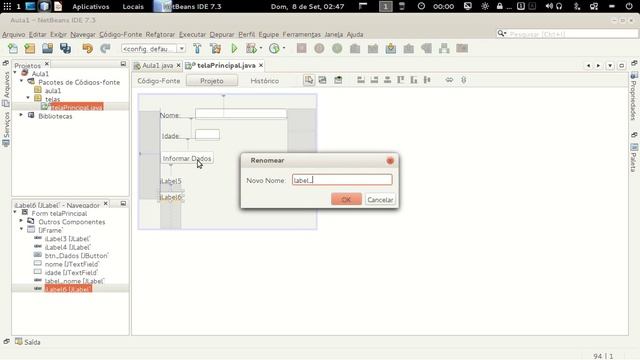
Task: Close the Renomear dialog
Action: [x=390, y=161]
